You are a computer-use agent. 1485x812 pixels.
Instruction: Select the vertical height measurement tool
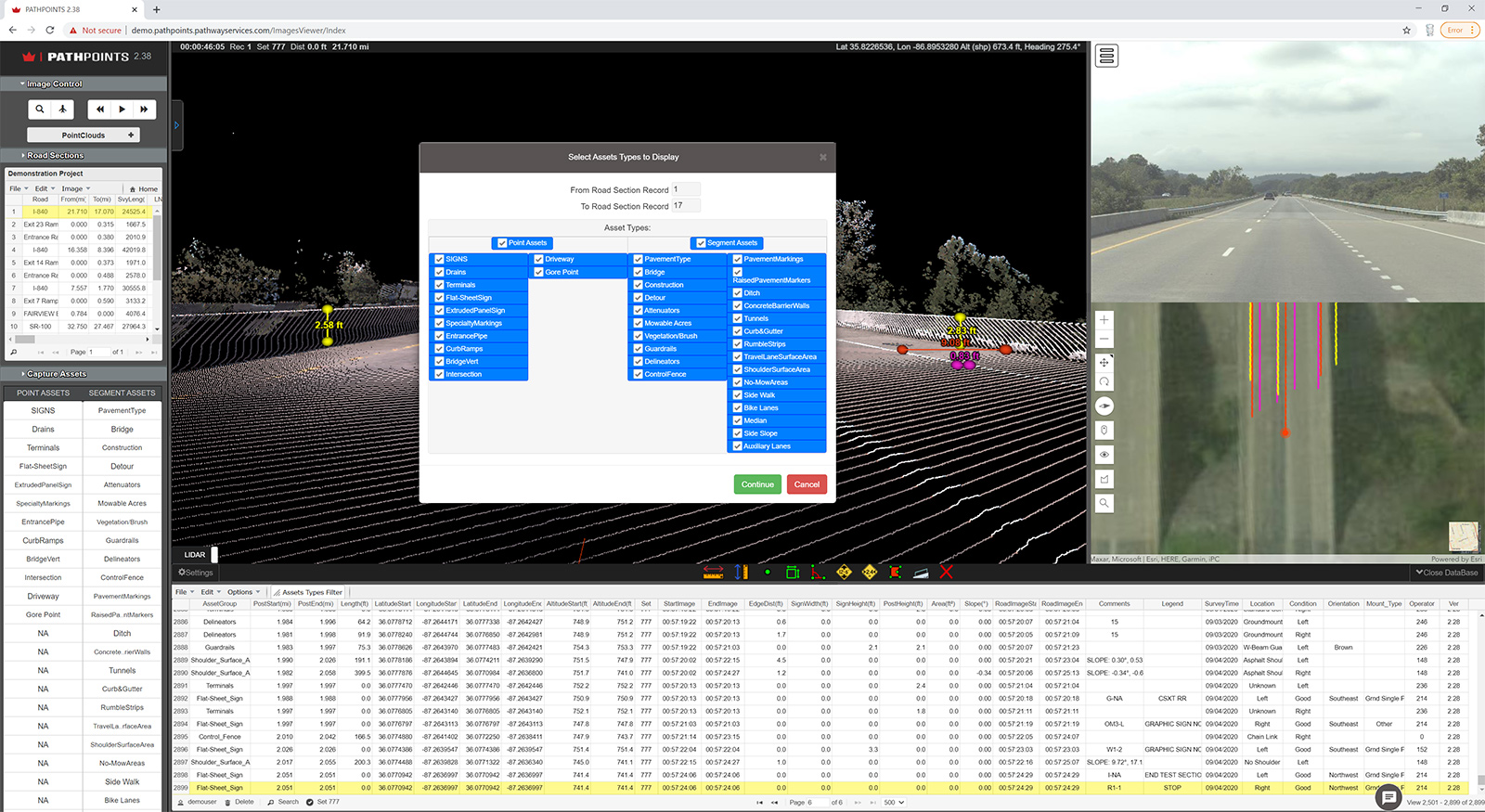pyautogui.click(x=741, y=573)
